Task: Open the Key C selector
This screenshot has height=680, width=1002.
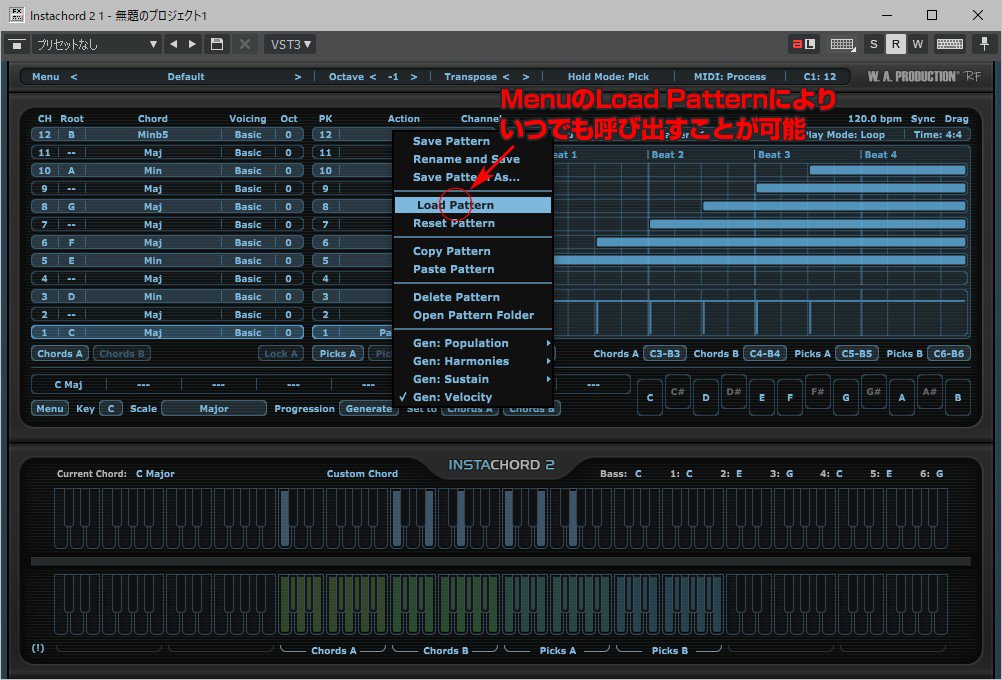Action: tap(111, 408)
